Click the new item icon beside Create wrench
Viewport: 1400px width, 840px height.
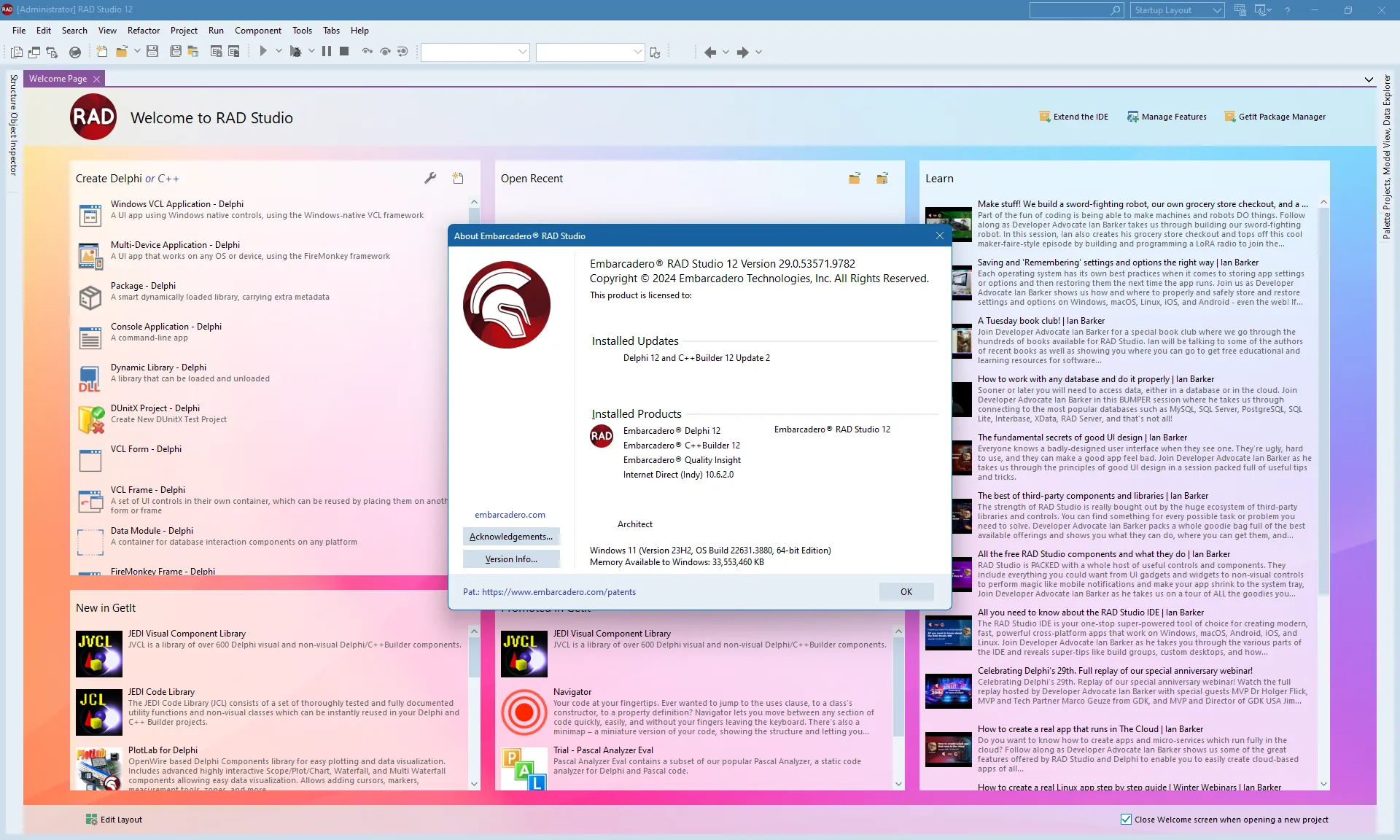458,178
